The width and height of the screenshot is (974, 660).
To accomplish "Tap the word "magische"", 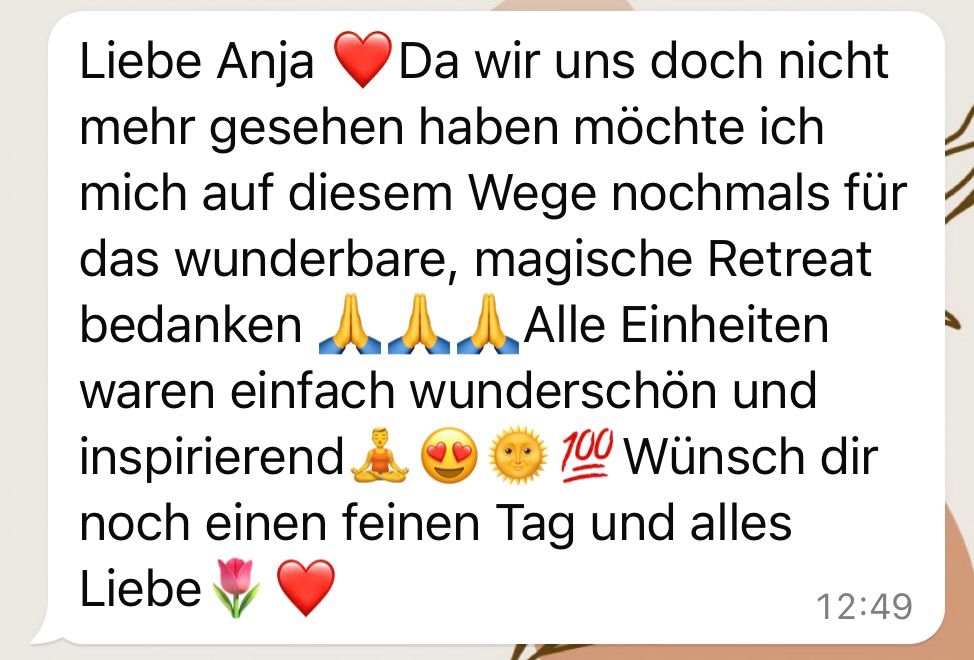I will pos(583,261).
